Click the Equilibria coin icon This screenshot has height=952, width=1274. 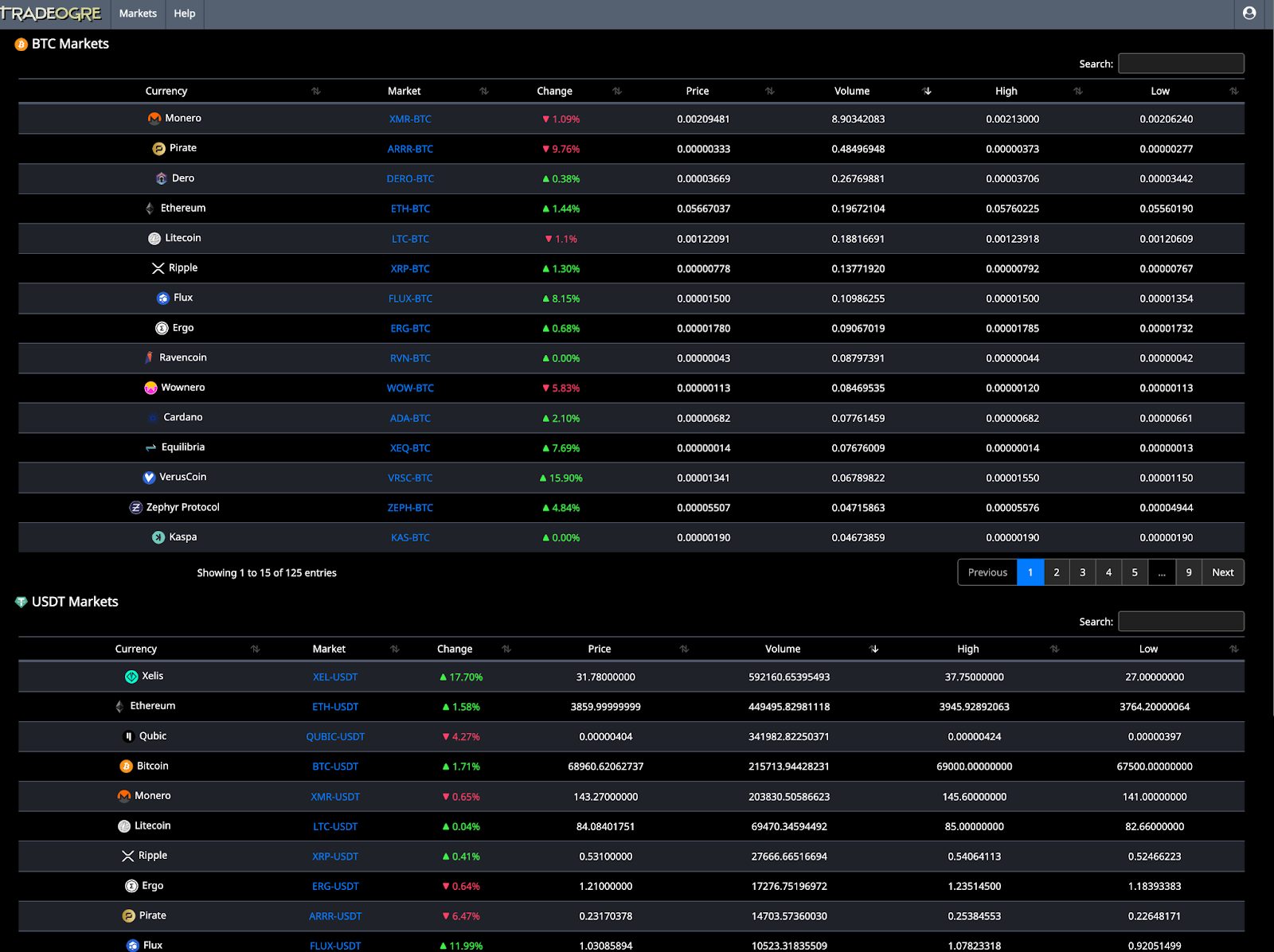click(x=150, y=448)
